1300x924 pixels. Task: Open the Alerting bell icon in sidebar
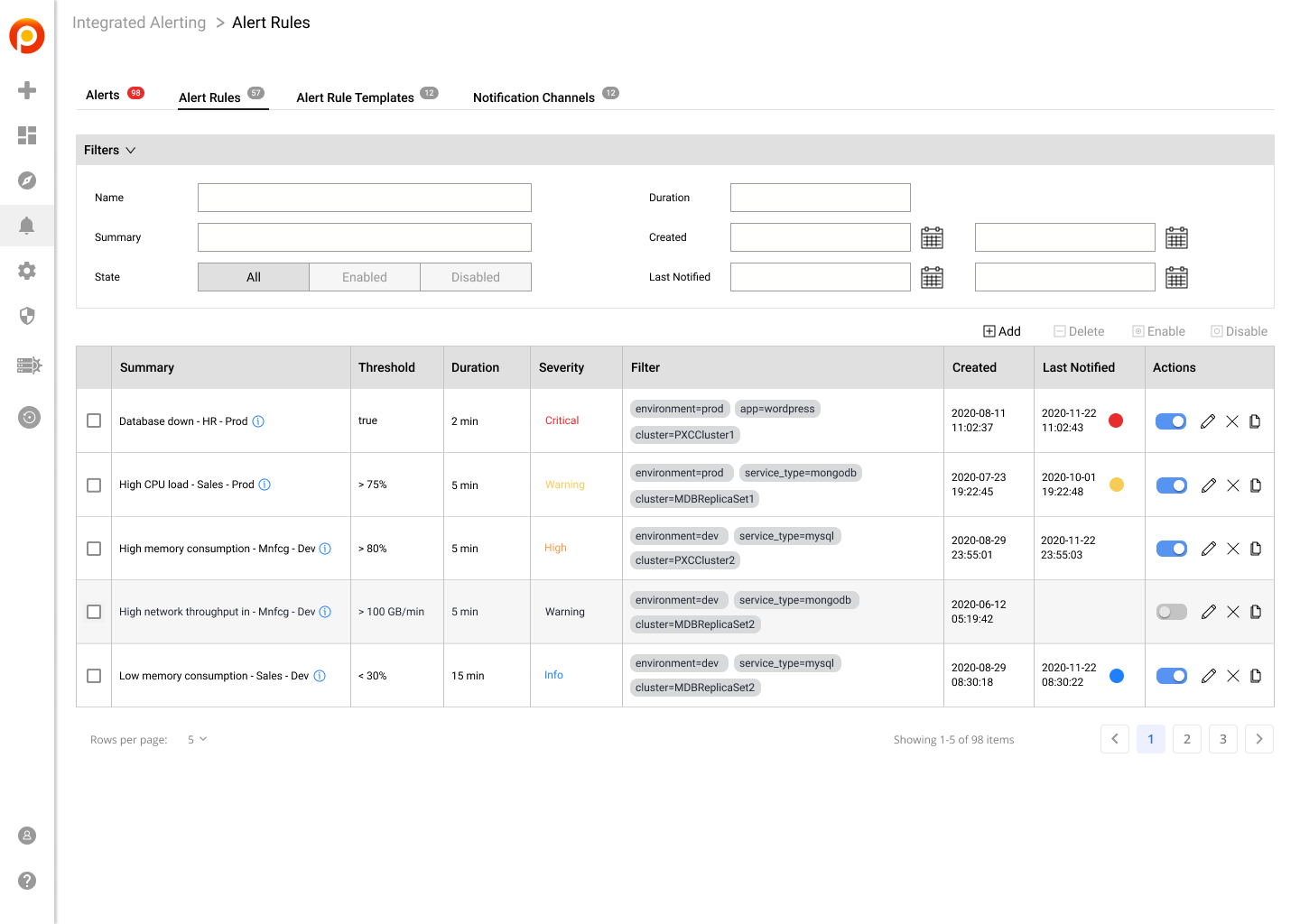[x=27, y=225]
